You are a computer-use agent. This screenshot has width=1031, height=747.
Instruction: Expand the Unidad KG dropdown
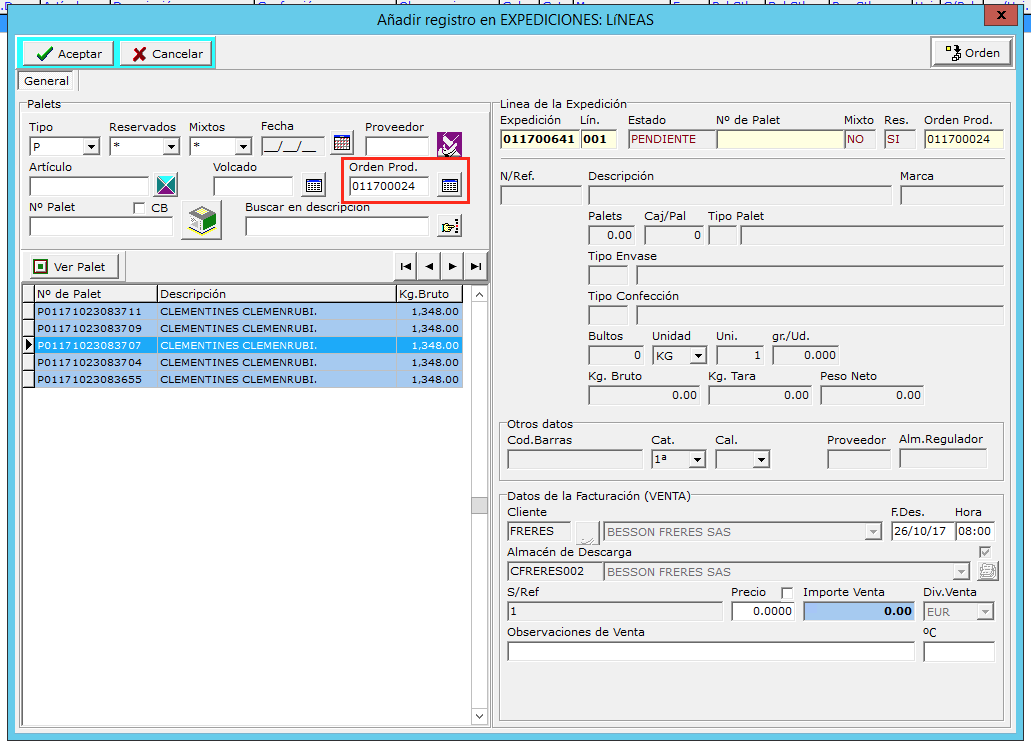click(x=697, y=355)
